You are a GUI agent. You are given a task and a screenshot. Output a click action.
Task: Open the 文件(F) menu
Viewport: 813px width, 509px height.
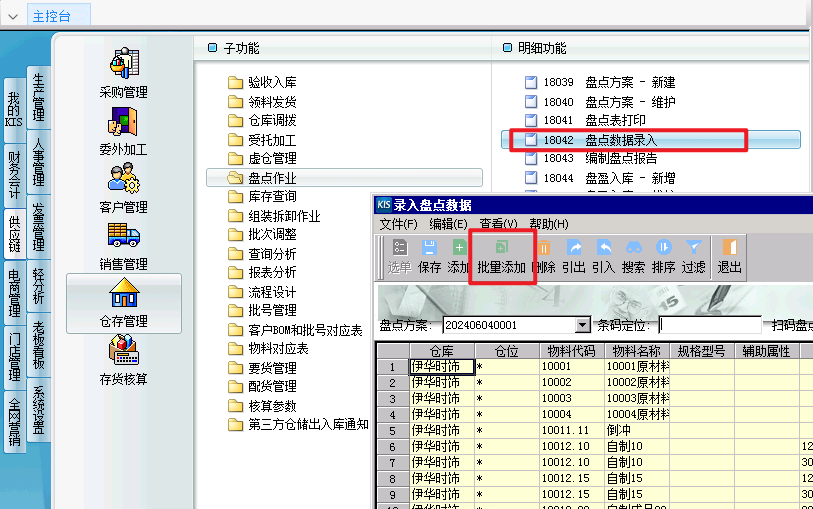[398, 224]
